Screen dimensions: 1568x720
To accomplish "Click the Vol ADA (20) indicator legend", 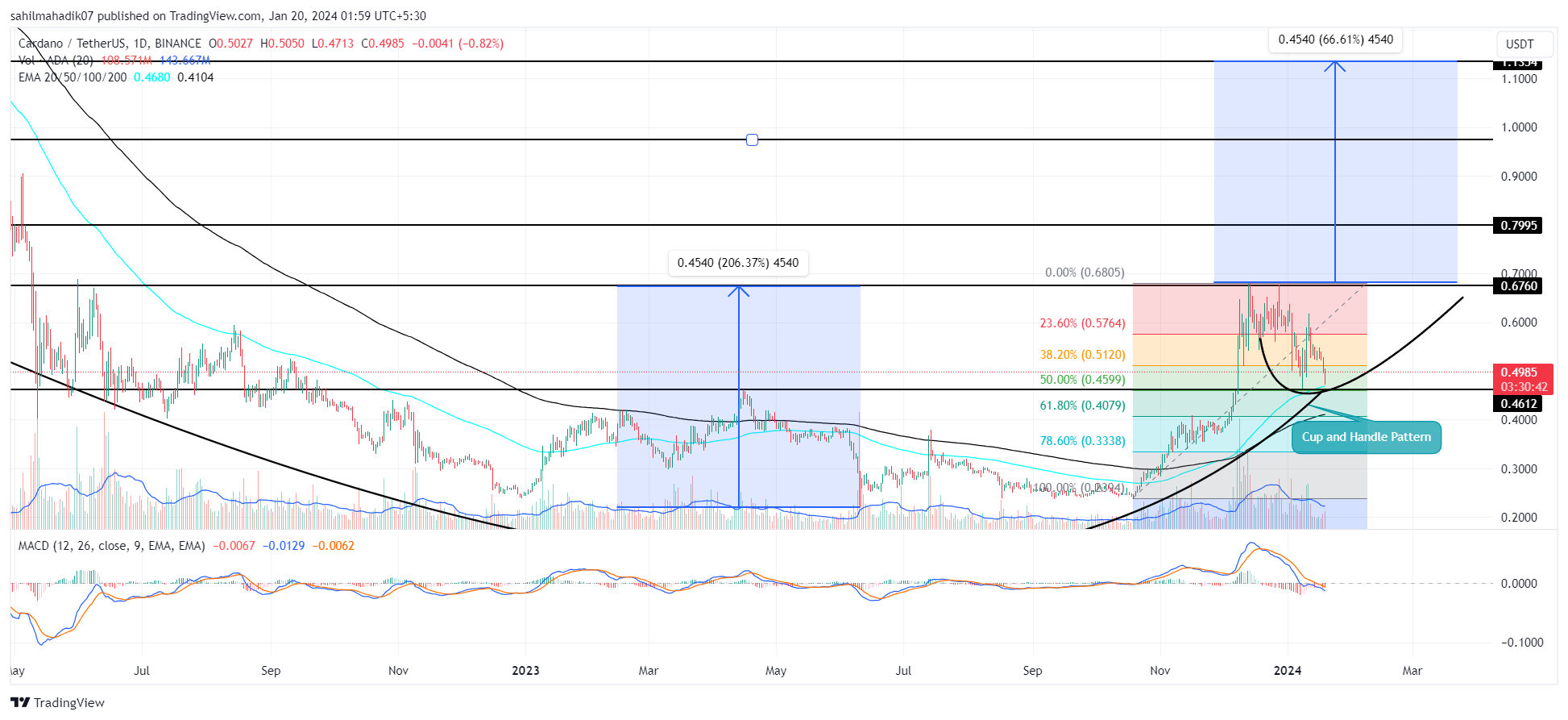I will (56, 60).
